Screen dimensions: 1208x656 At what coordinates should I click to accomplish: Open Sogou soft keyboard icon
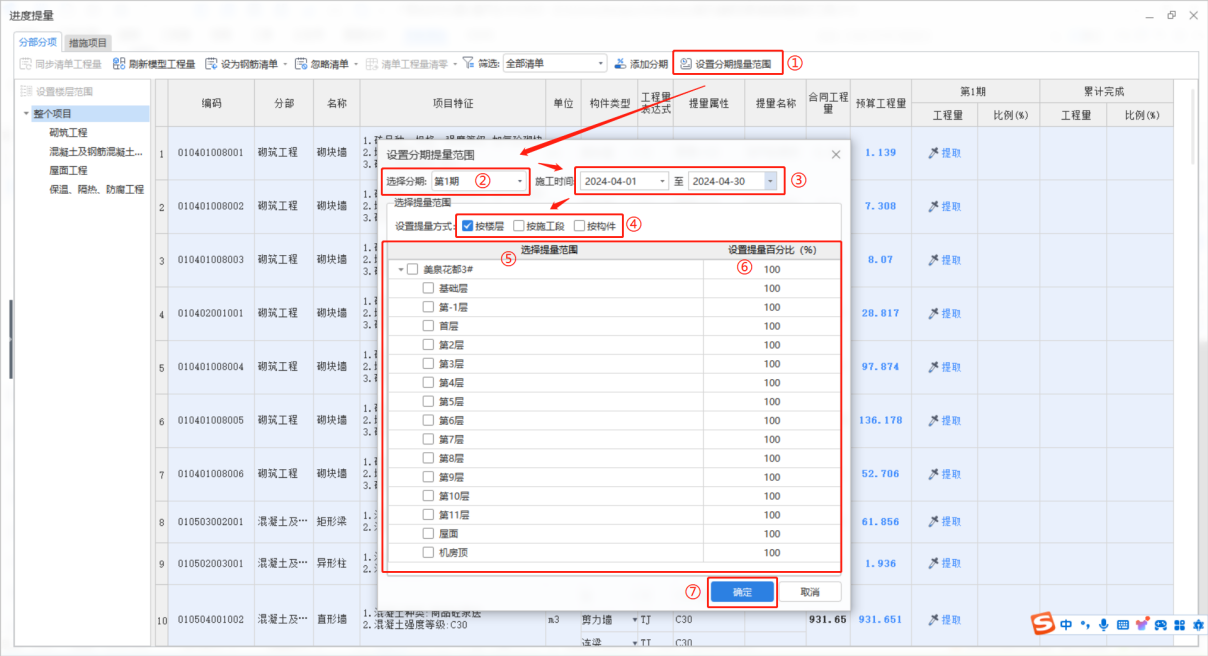coord(1123,625)
